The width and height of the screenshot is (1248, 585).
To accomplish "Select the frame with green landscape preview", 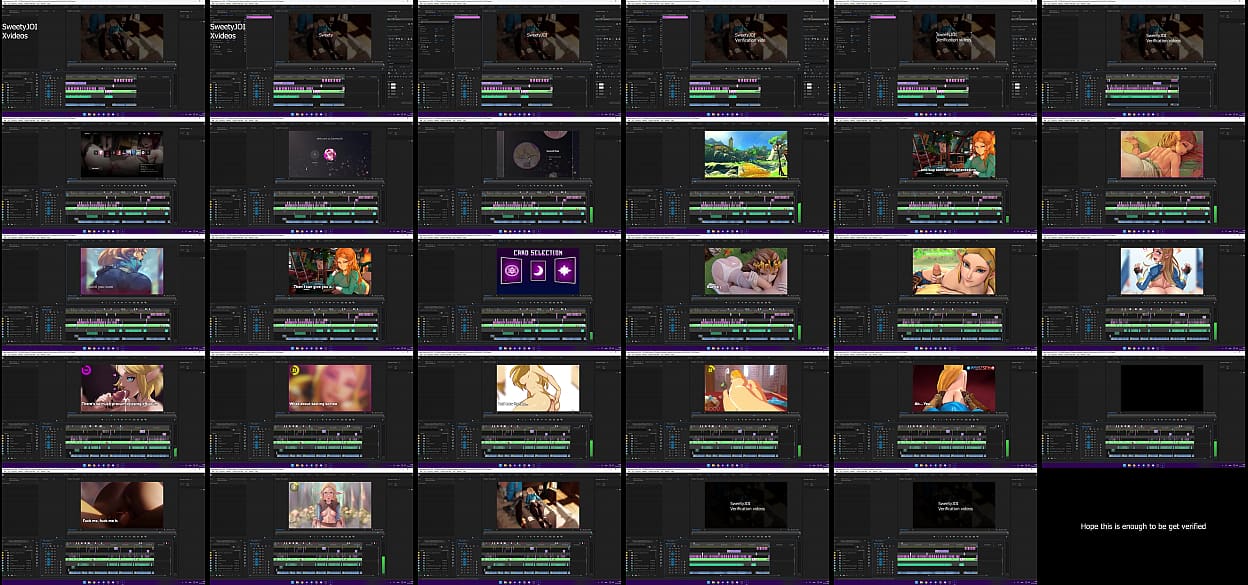I will click(727, 174).
